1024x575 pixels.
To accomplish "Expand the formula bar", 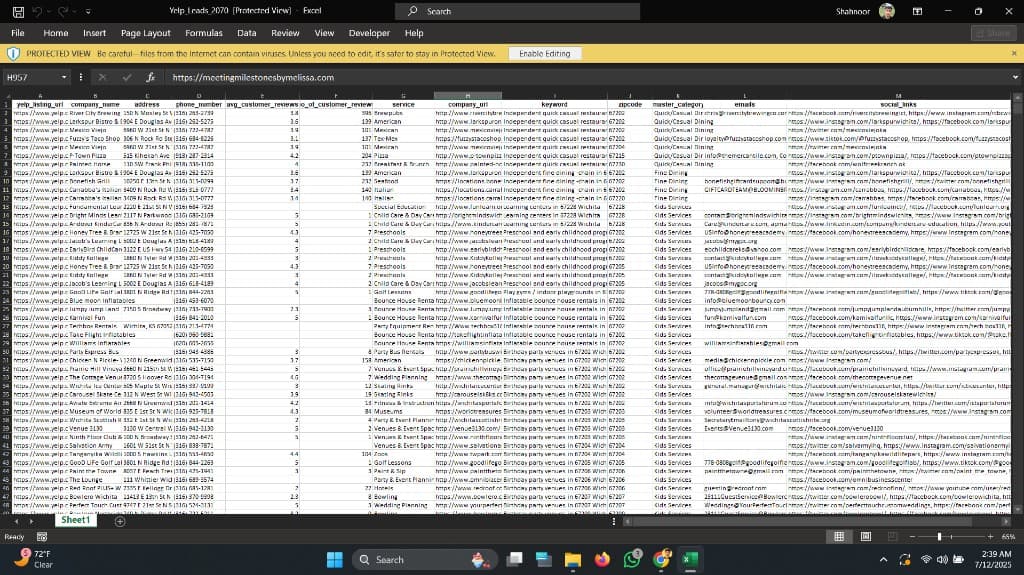I will coord(1015,77).
